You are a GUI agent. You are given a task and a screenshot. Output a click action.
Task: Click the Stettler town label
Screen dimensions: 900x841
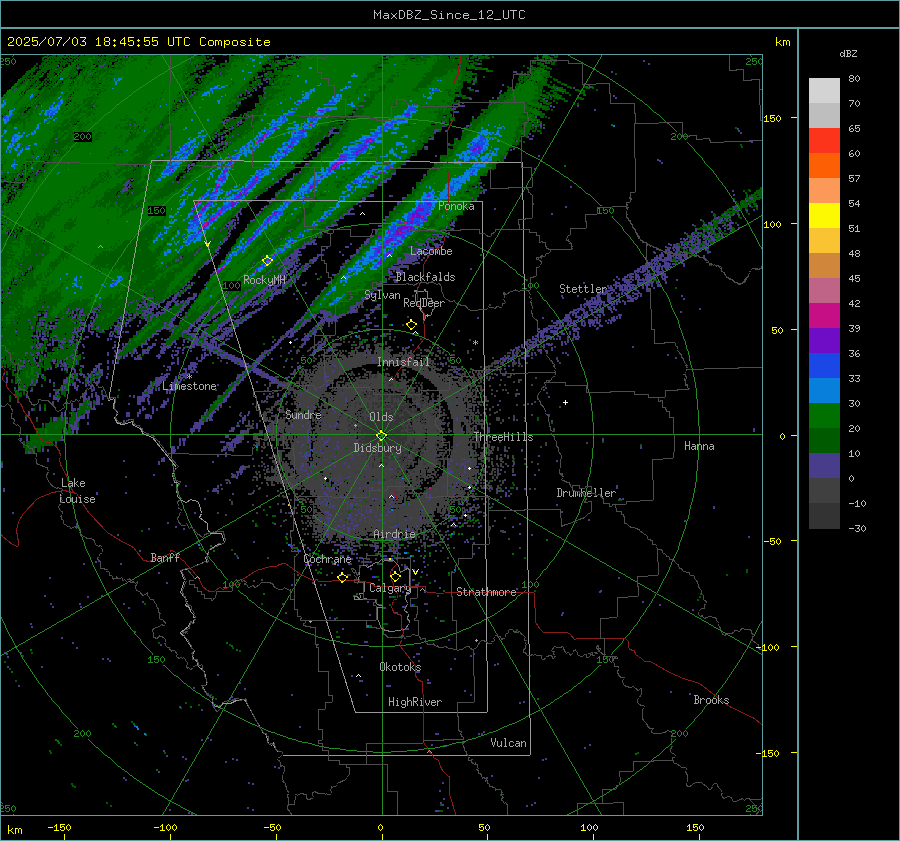pyautogui.click(x=583, y=289)
